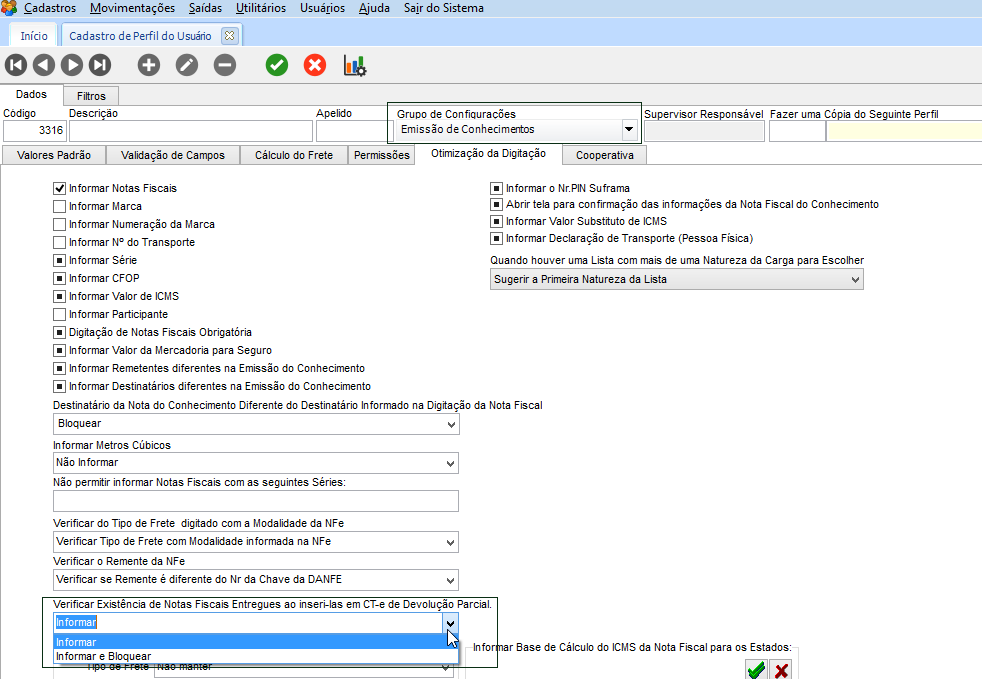Viewport: 982px width, 679px height.
Task: Click the Apelido input field
Action: click(x=353, y=130)
